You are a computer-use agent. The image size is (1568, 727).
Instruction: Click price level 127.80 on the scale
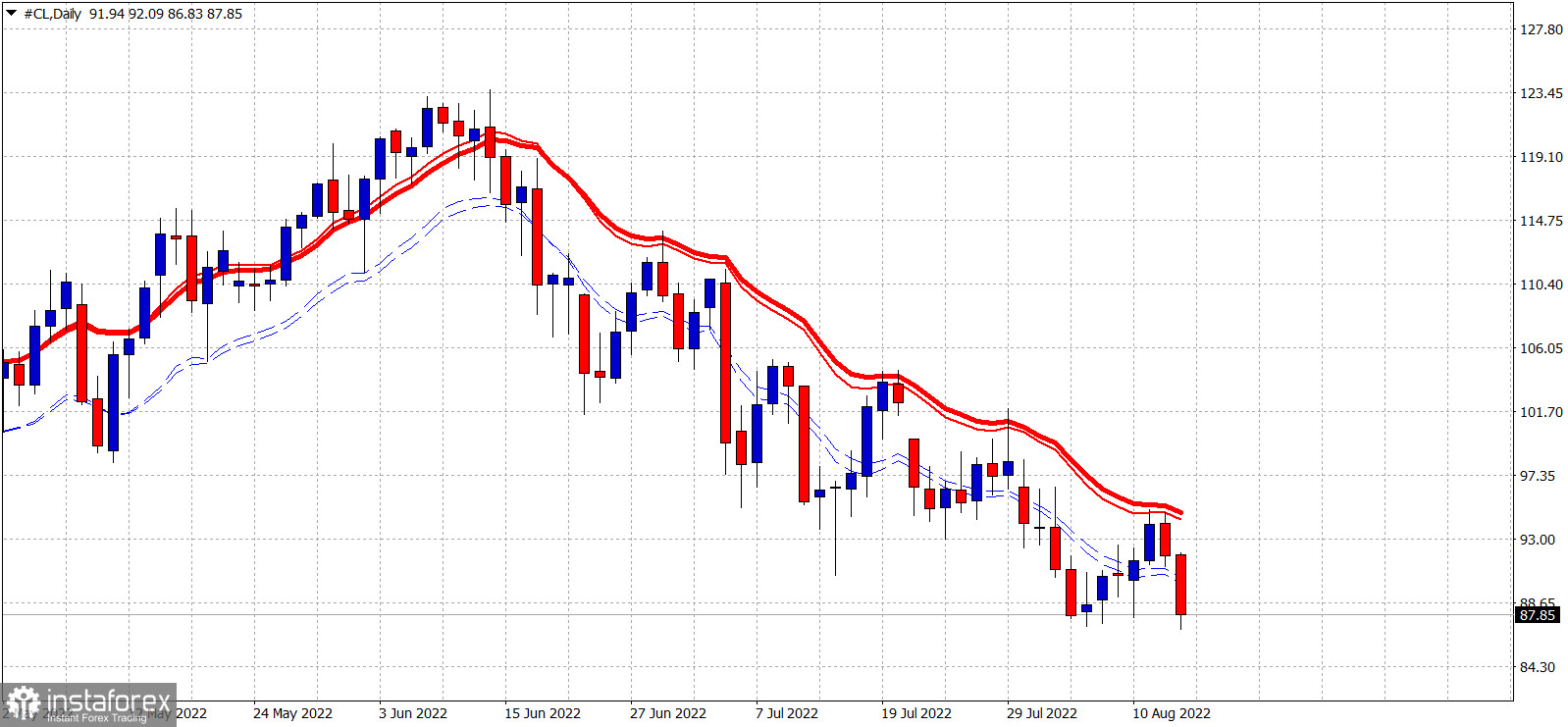(x=1541, y=29)
